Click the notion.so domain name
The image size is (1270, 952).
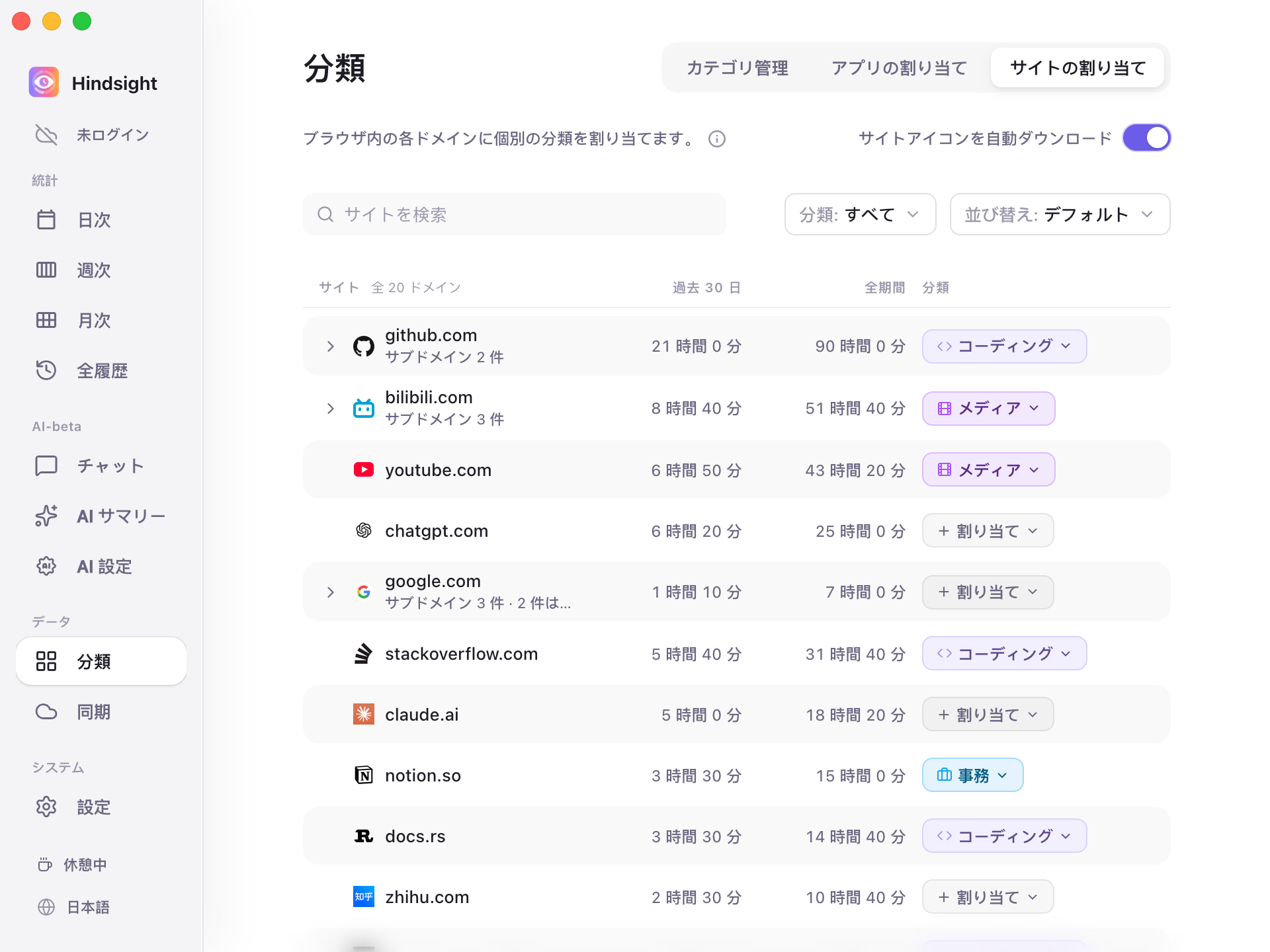pyautogui.click(x=423, y=775)
